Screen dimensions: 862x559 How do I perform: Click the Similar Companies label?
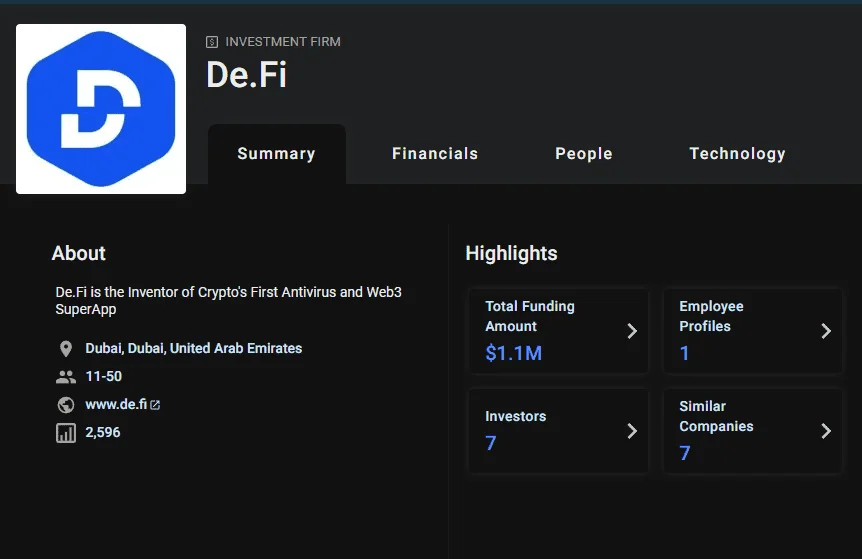point(716,416)
